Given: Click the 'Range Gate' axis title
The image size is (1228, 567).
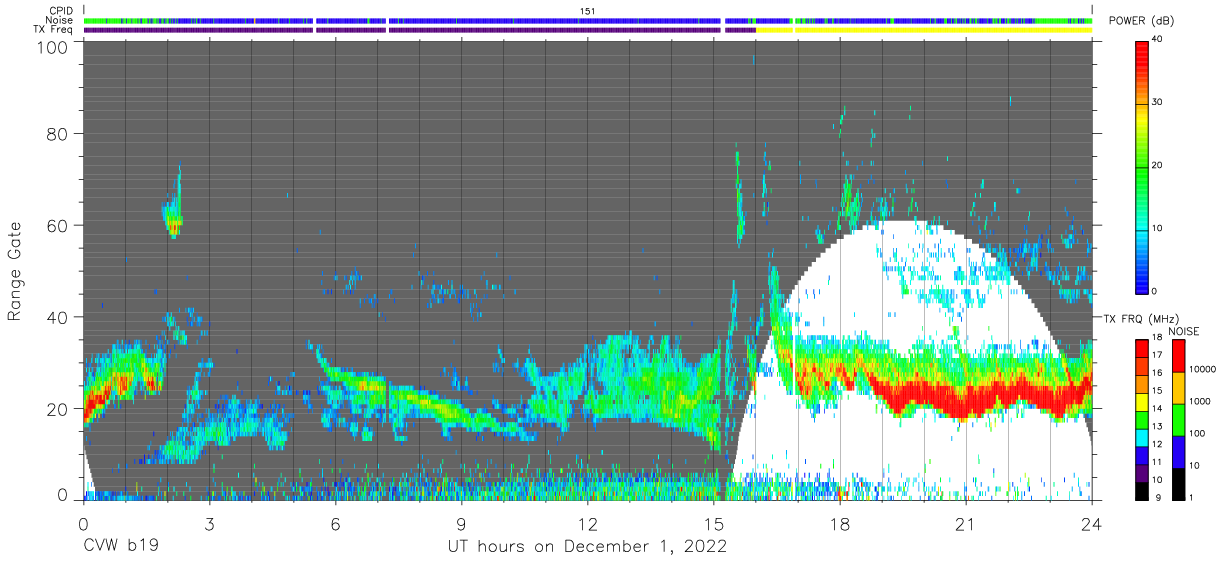Looking at the screenshot, I should pyautogui.click(x=15, y=272).
